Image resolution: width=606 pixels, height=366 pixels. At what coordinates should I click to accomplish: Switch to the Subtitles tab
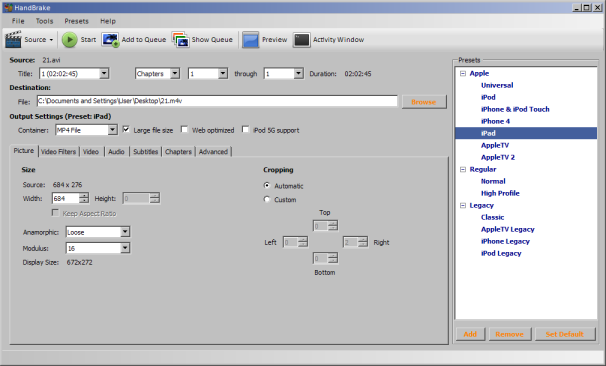(x=146, y=152)
